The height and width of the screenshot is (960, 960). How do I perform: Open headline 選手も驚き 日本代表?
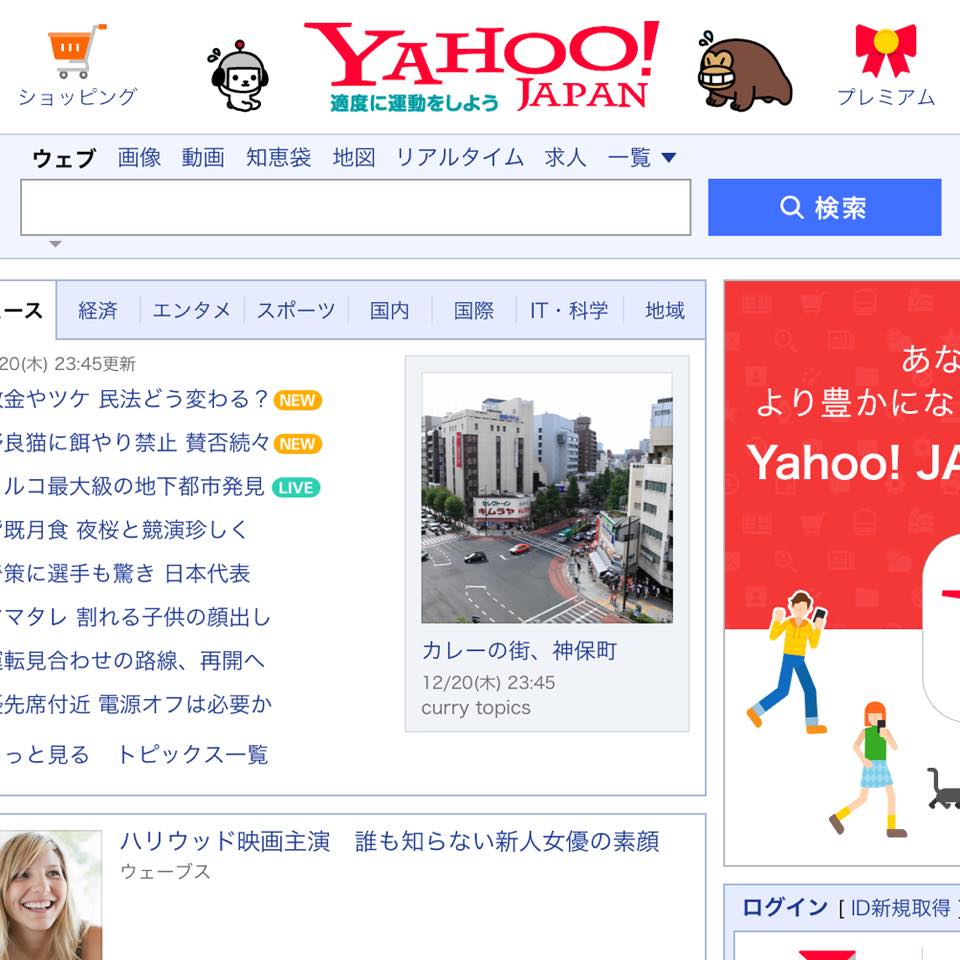[x=125, y=574]
